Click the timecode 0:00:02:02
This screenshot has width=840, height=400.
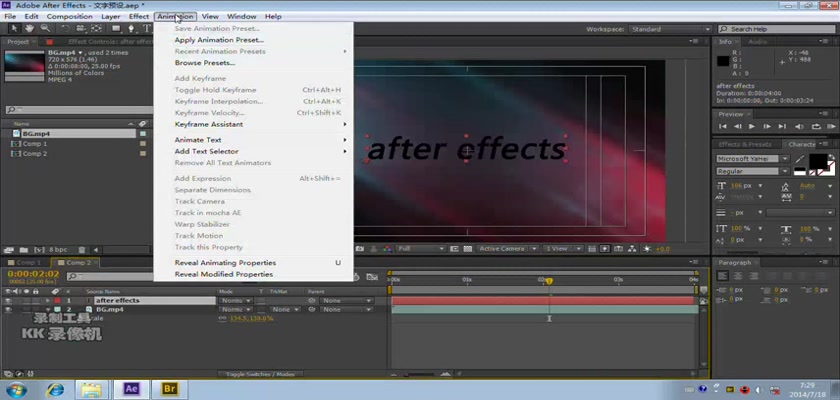point(33,274)
